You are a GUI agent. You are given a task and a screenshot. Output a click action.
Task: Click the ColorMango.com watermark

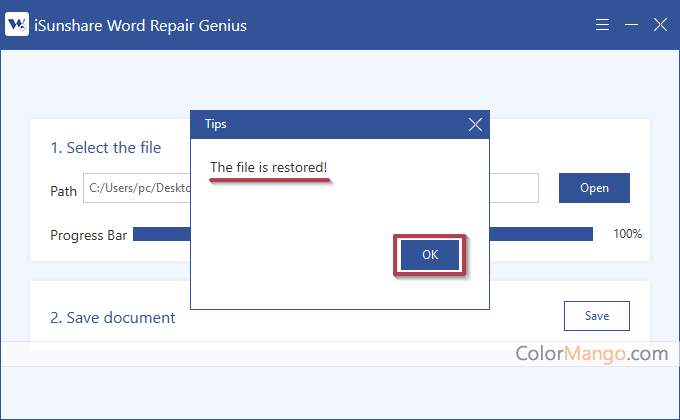click(x=591, y=352)
